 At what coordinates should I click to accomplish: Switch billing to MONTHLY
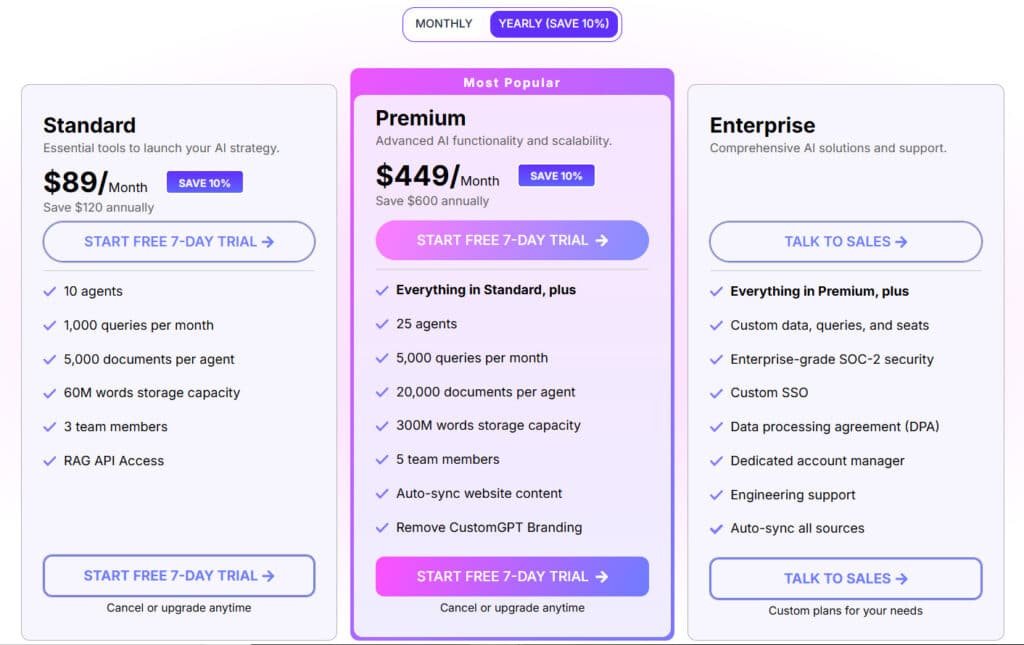(443, 23)
